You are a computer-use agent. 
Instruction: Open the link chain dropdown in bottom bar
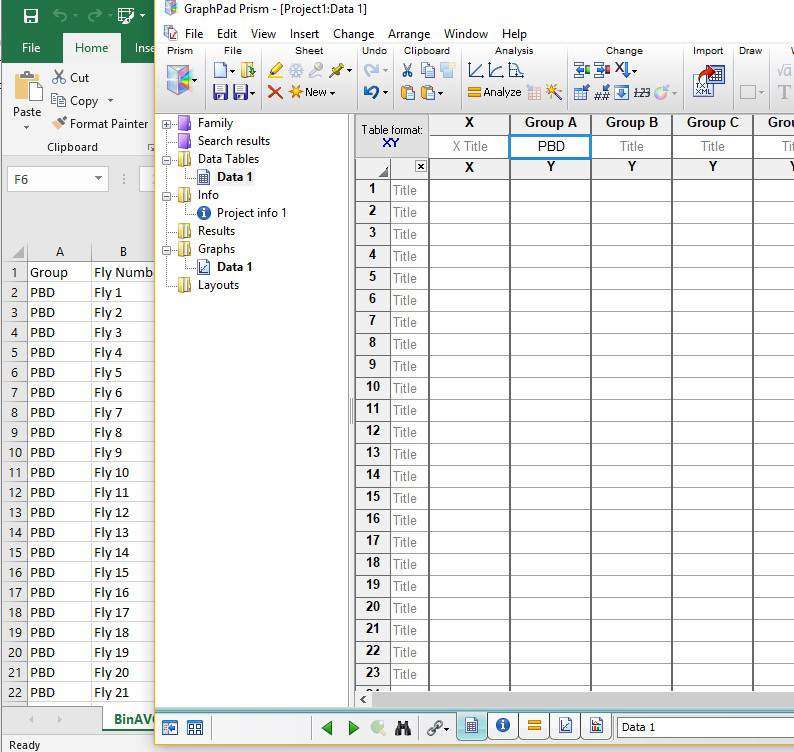point(447,730)
